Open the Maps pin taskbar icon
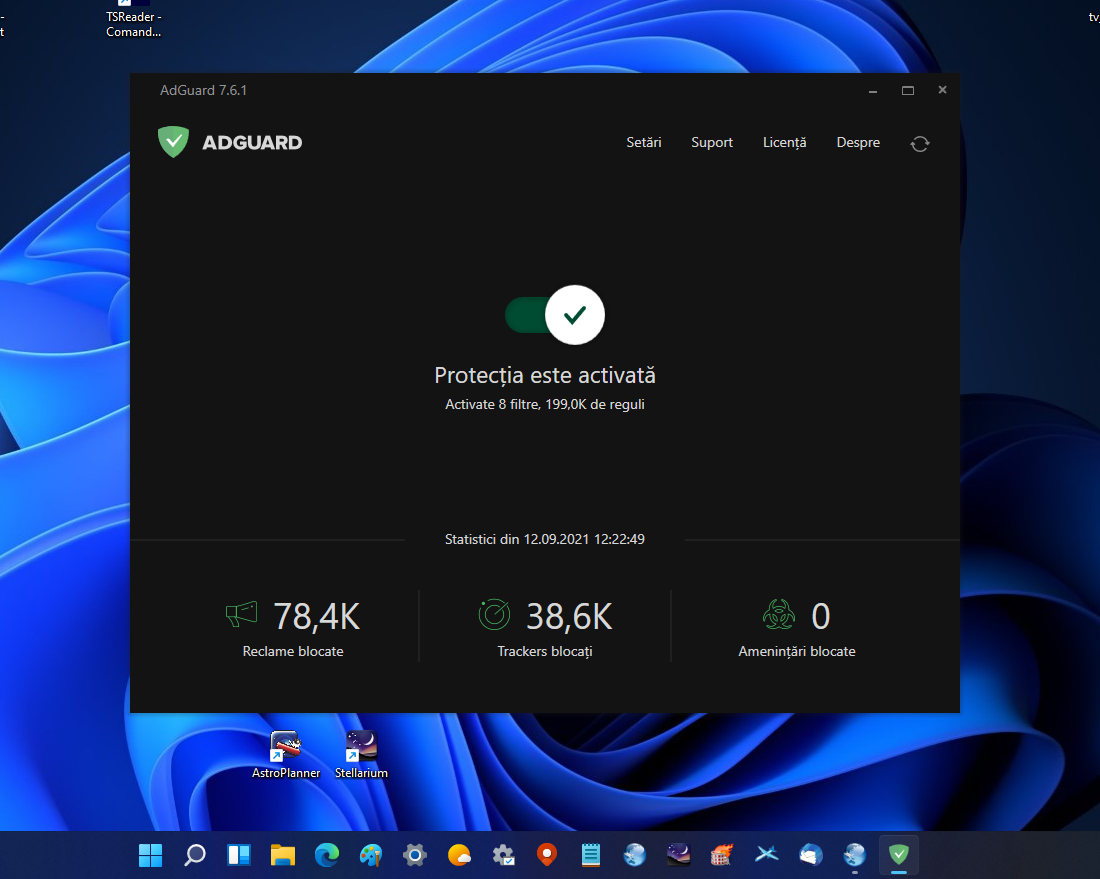1100x879 pixels. (546, 854)
